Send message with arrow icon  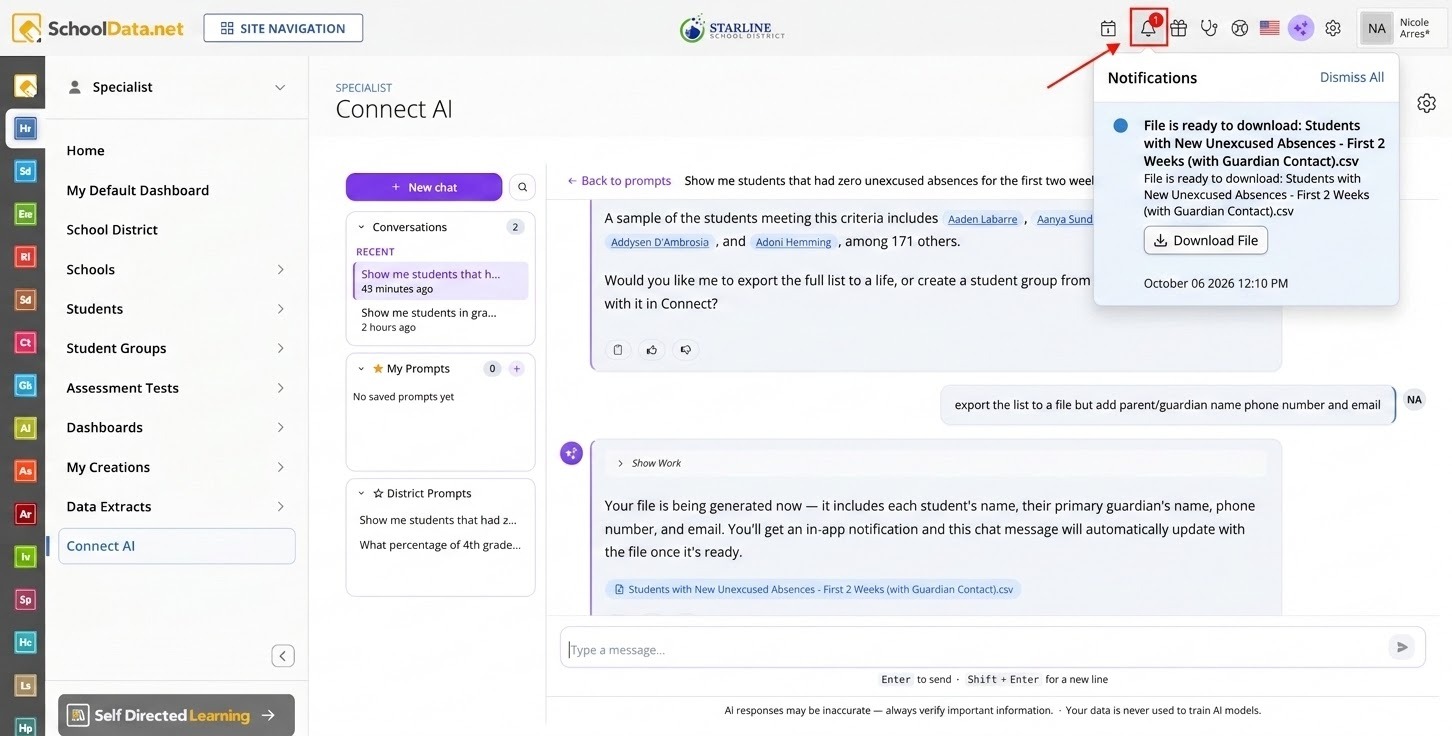tap(1402, 647)
